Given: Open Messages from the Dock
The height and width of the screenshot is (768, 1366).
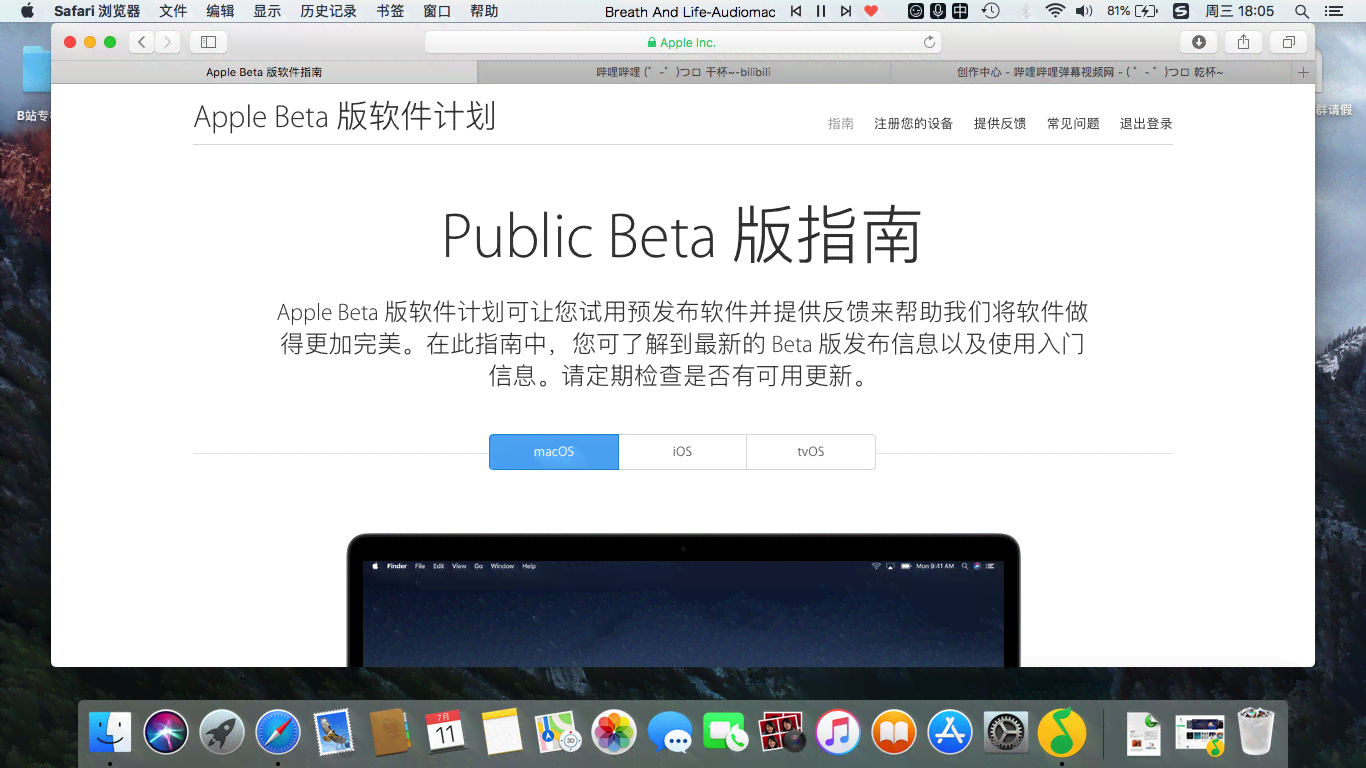Looking at the screenshot, I should (670, 733).
